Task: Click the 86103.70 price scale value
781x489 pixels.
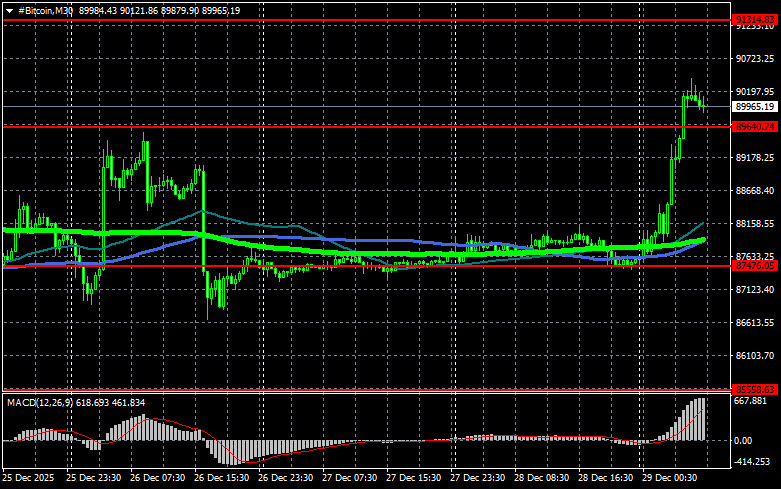Action: (755, 356)
